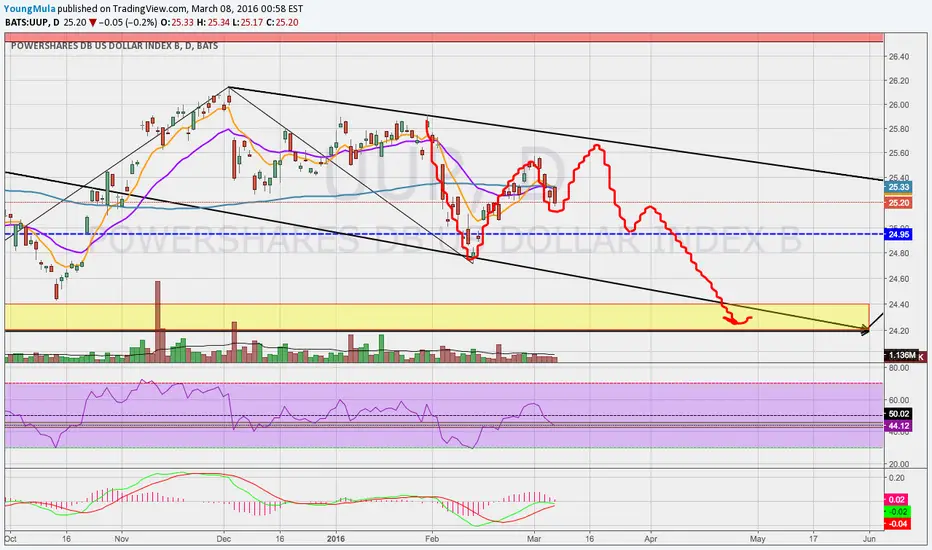Select the green -0.02 MACD tag
Viewport: 932px width, 550px height.
tap(898, 512)
